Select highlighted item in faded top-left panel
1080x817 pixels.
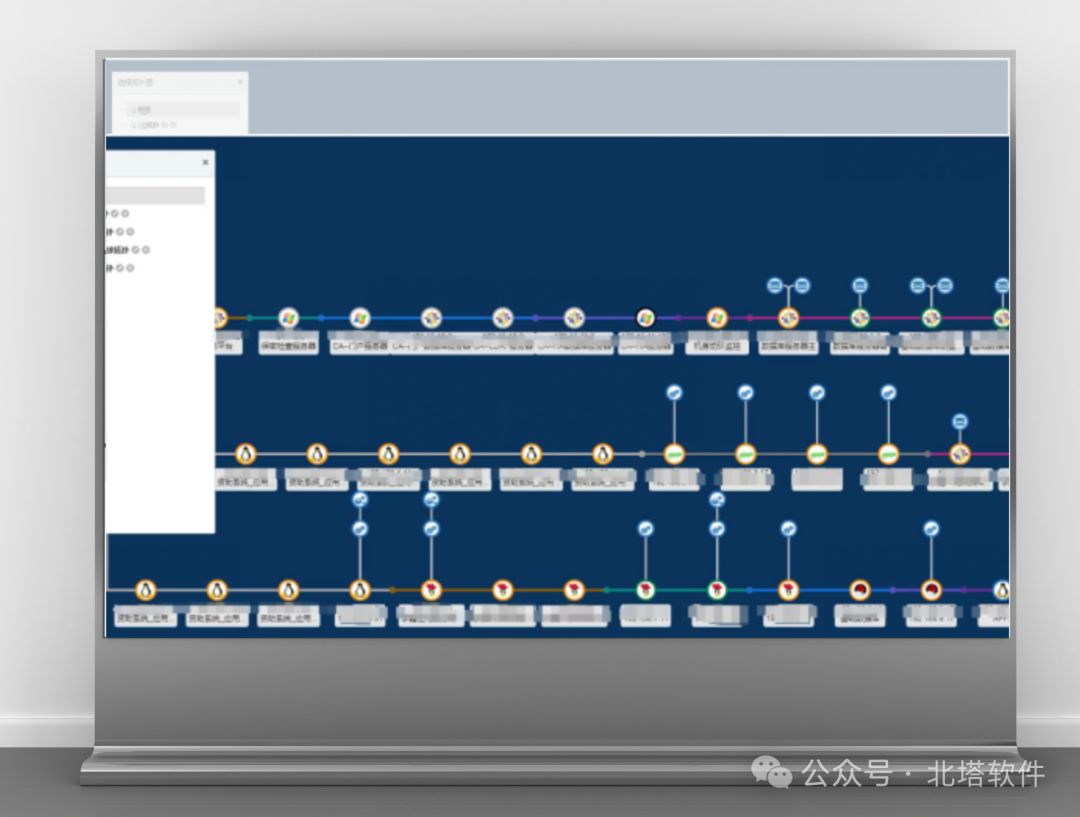click(x=183, y=110)
